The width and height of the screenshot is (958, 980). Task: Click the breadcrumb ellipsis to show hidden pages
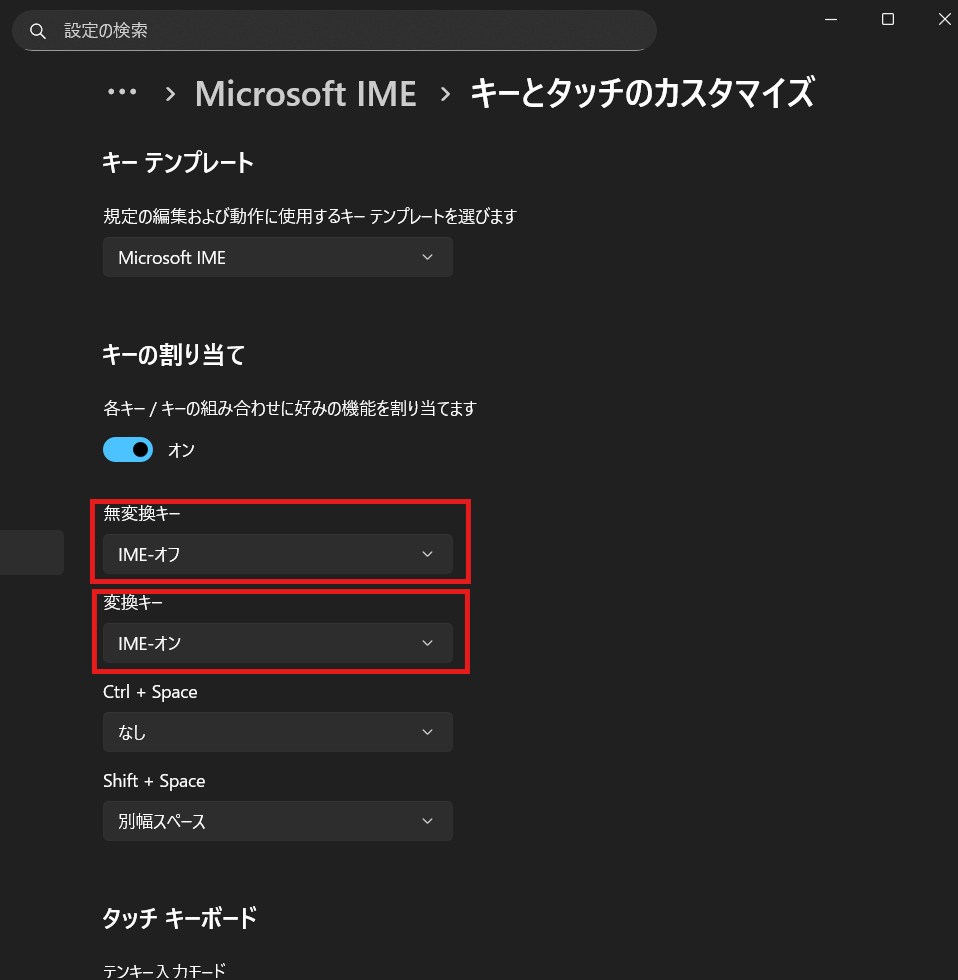(x=122, y=93)
